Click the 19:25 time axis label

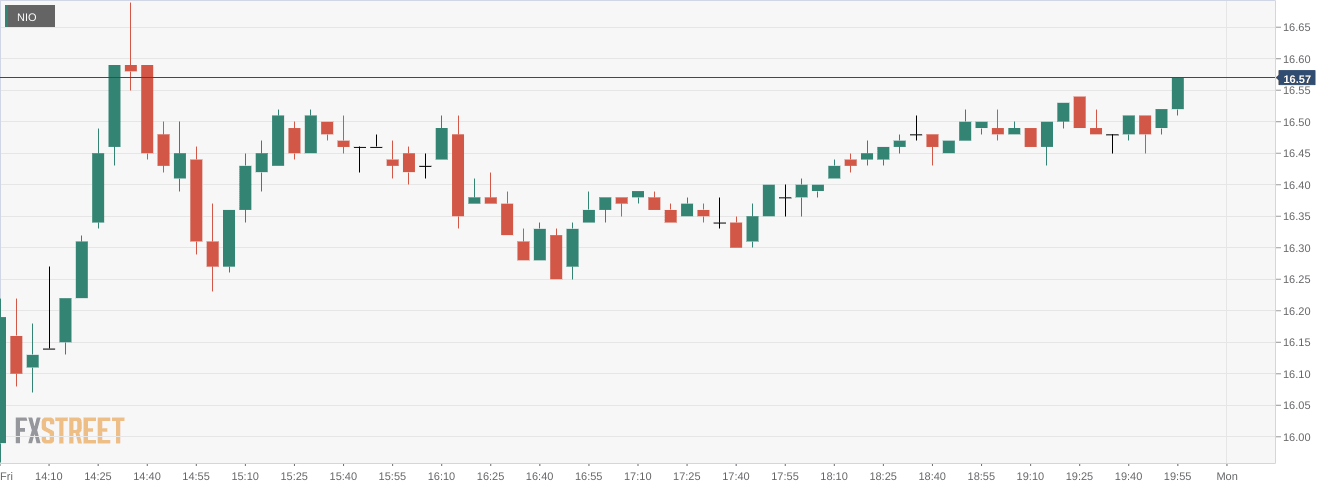(x=1079, y=477)
